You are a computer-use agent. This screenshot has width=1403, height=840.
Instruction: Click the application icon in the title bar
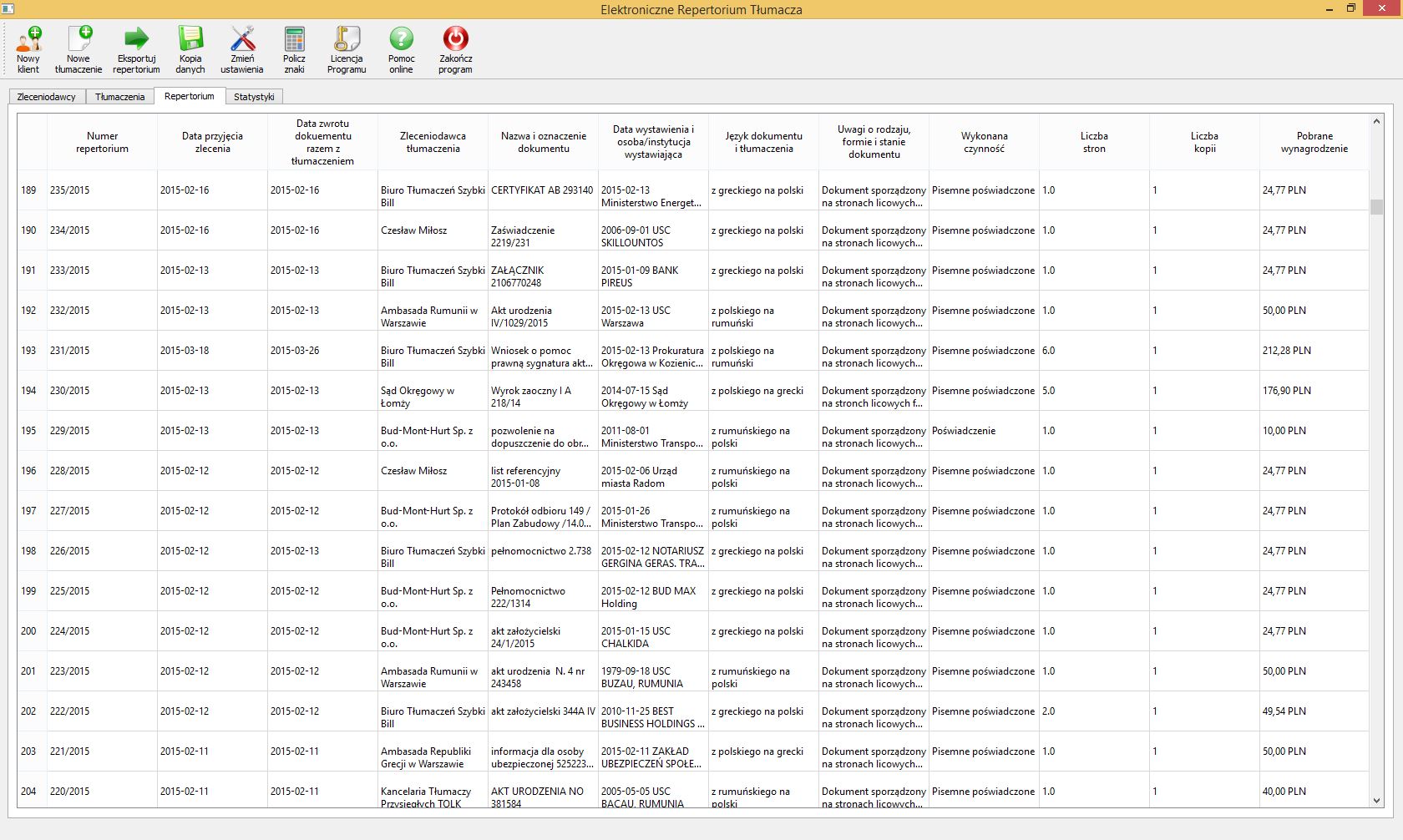click(x=8, y=8)
